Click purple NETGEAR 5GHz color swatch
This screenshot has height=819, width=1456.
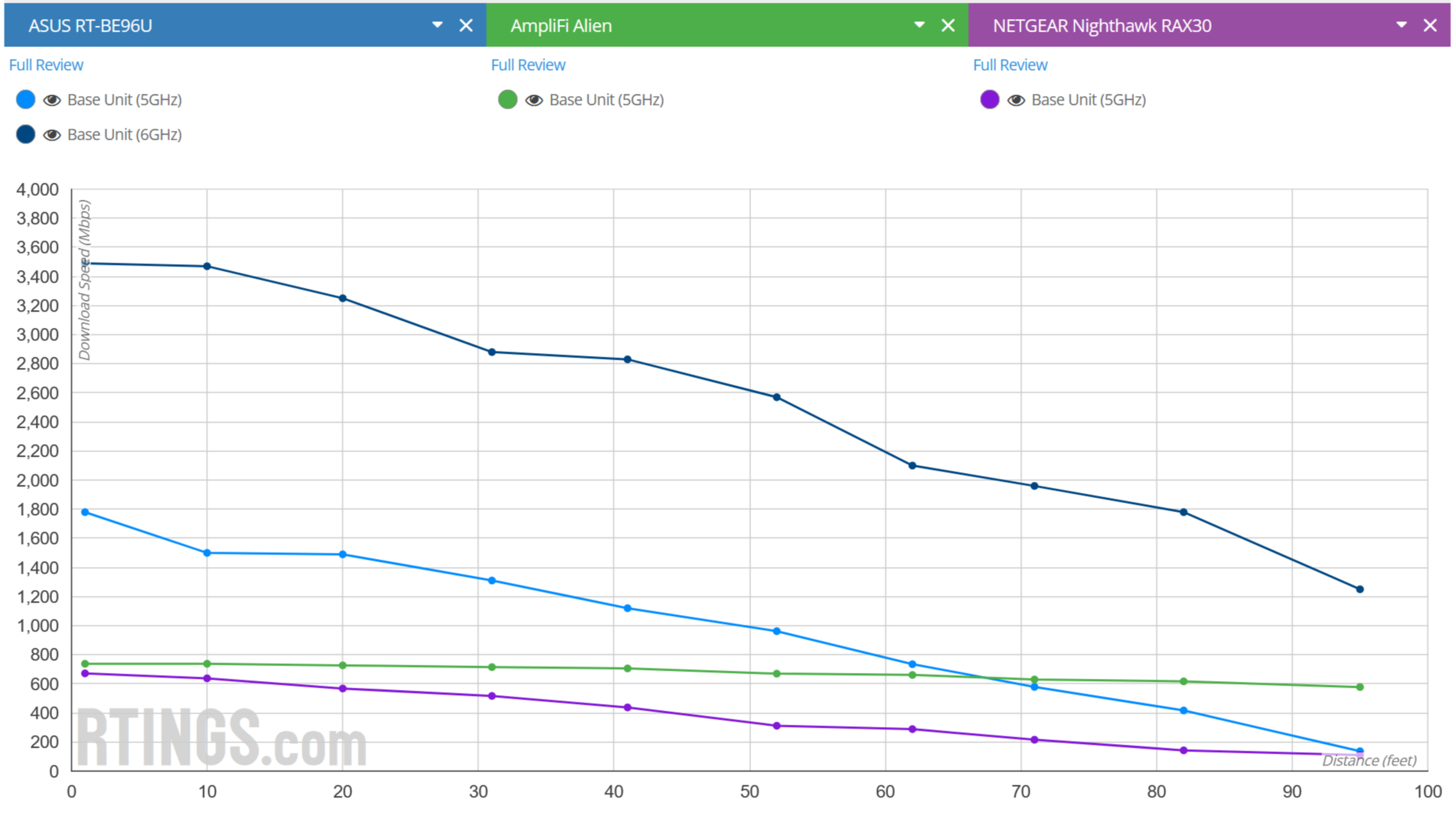pos(990,99)
